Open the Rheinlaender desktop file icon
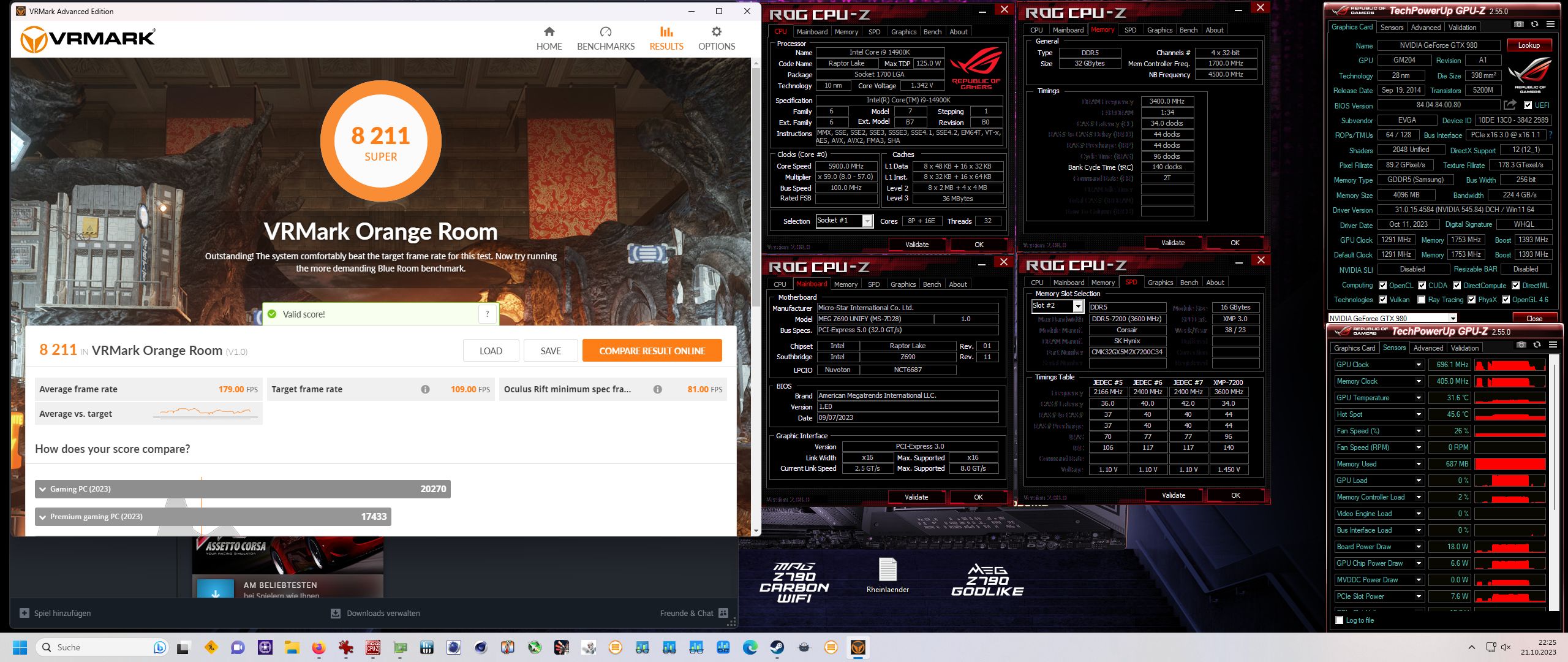Image resolution: width=1568 pixels, height=662 pixels. click(x=888, y=575)
